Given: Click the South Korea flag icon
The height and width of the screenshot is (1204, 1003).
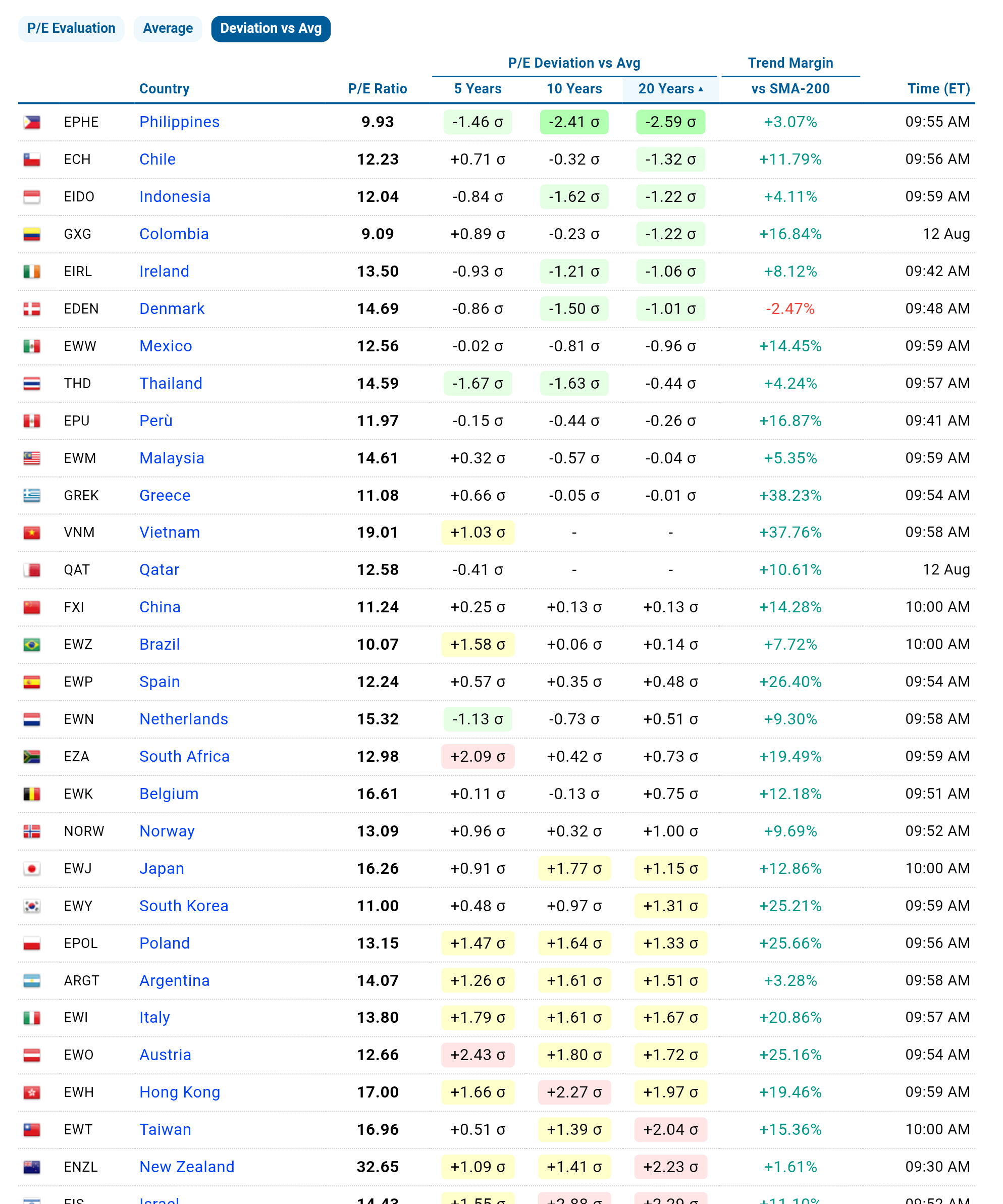Looking at the screenshot, I should pos(31,907).
